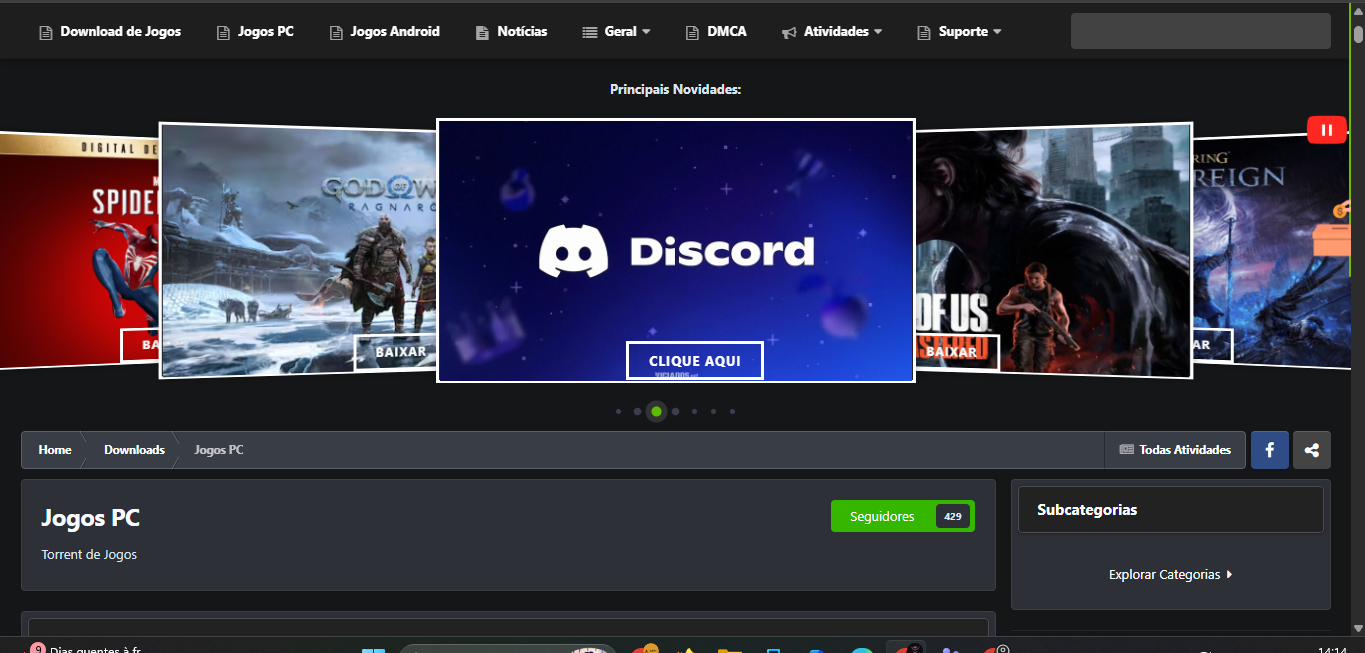Select the first carousel indicator dot

(x=618, y=411)
